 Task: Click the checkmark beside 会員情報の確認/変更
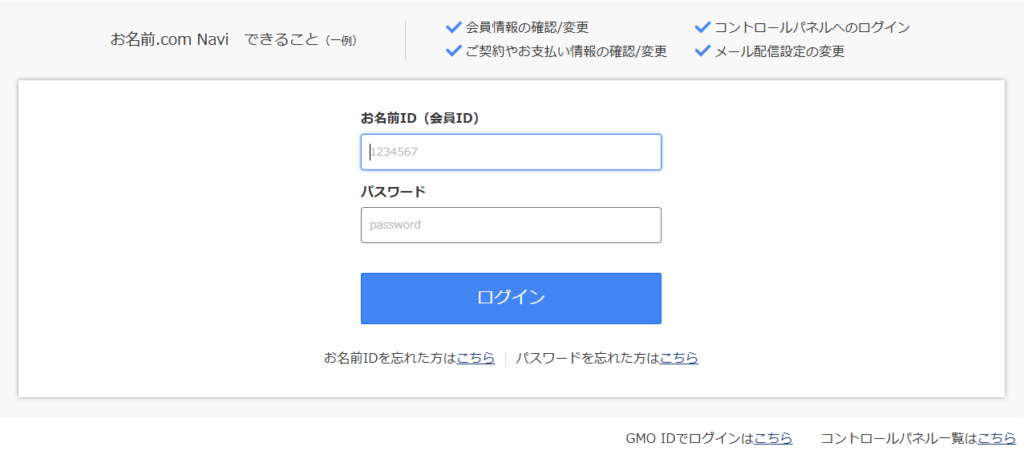tap(453, 27)
